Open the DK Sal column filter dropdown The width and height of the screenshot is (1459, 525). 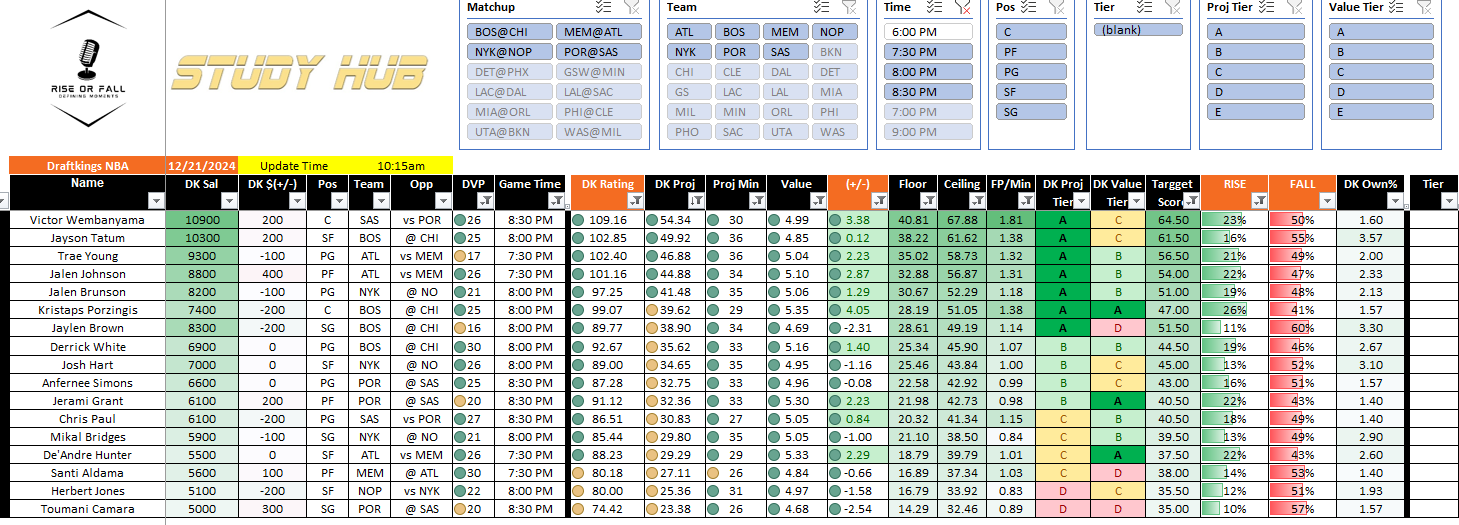(228, 201)
